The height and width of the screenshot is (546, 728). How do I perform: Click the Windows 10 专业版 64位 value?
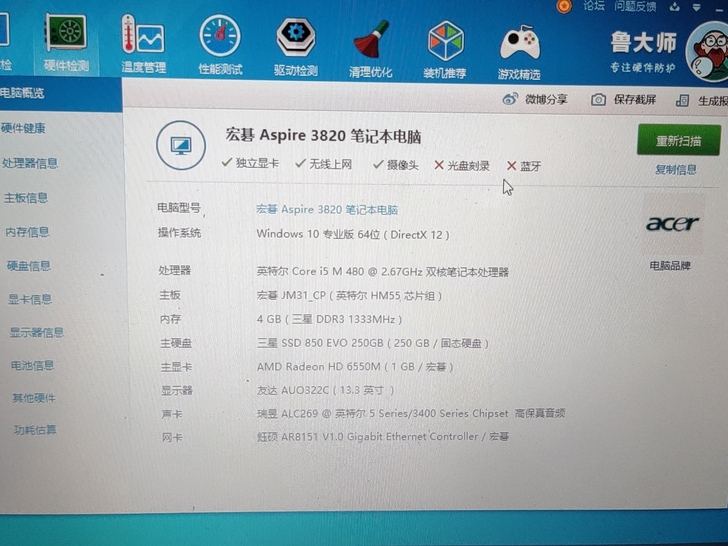(353, 234)
